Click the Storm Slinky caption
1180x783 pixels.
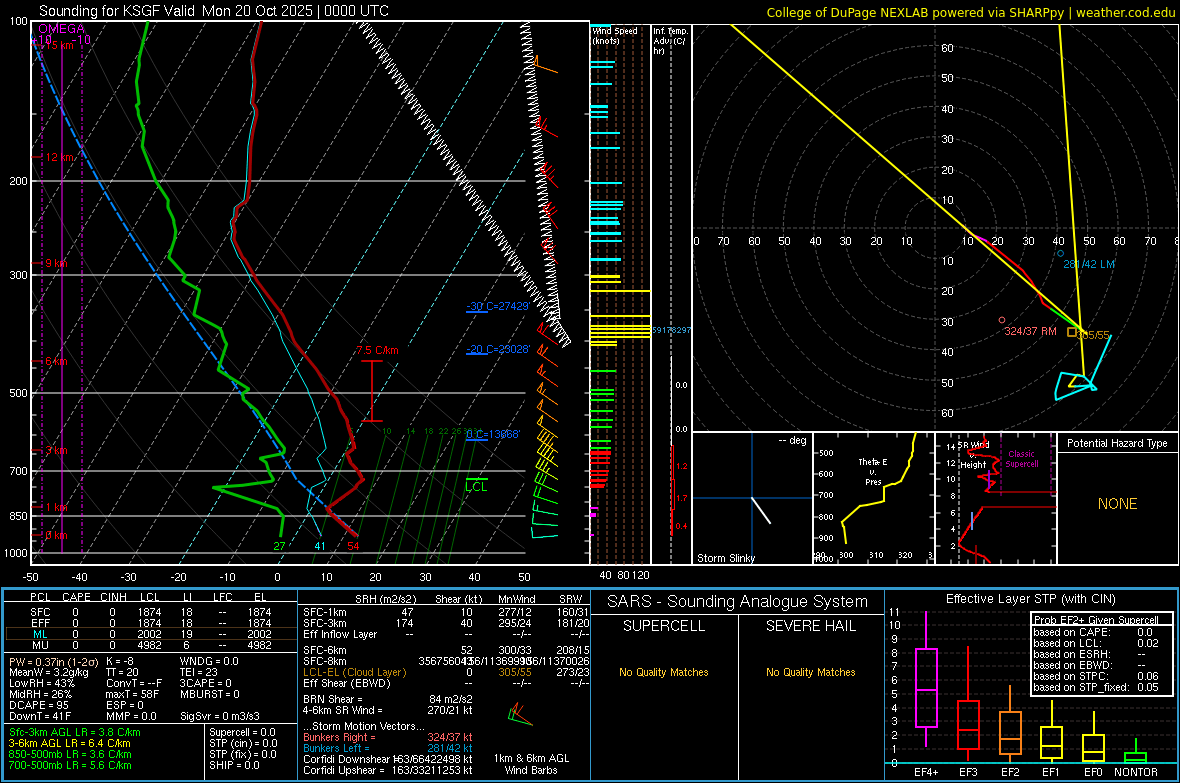coord(725,558)
